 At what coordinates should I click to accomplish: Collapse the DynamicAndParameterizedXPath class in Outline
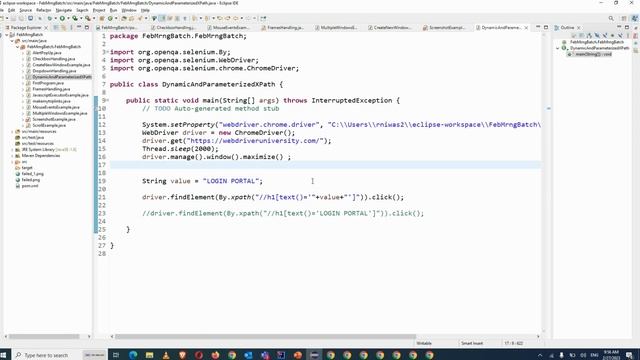point(558,48)
